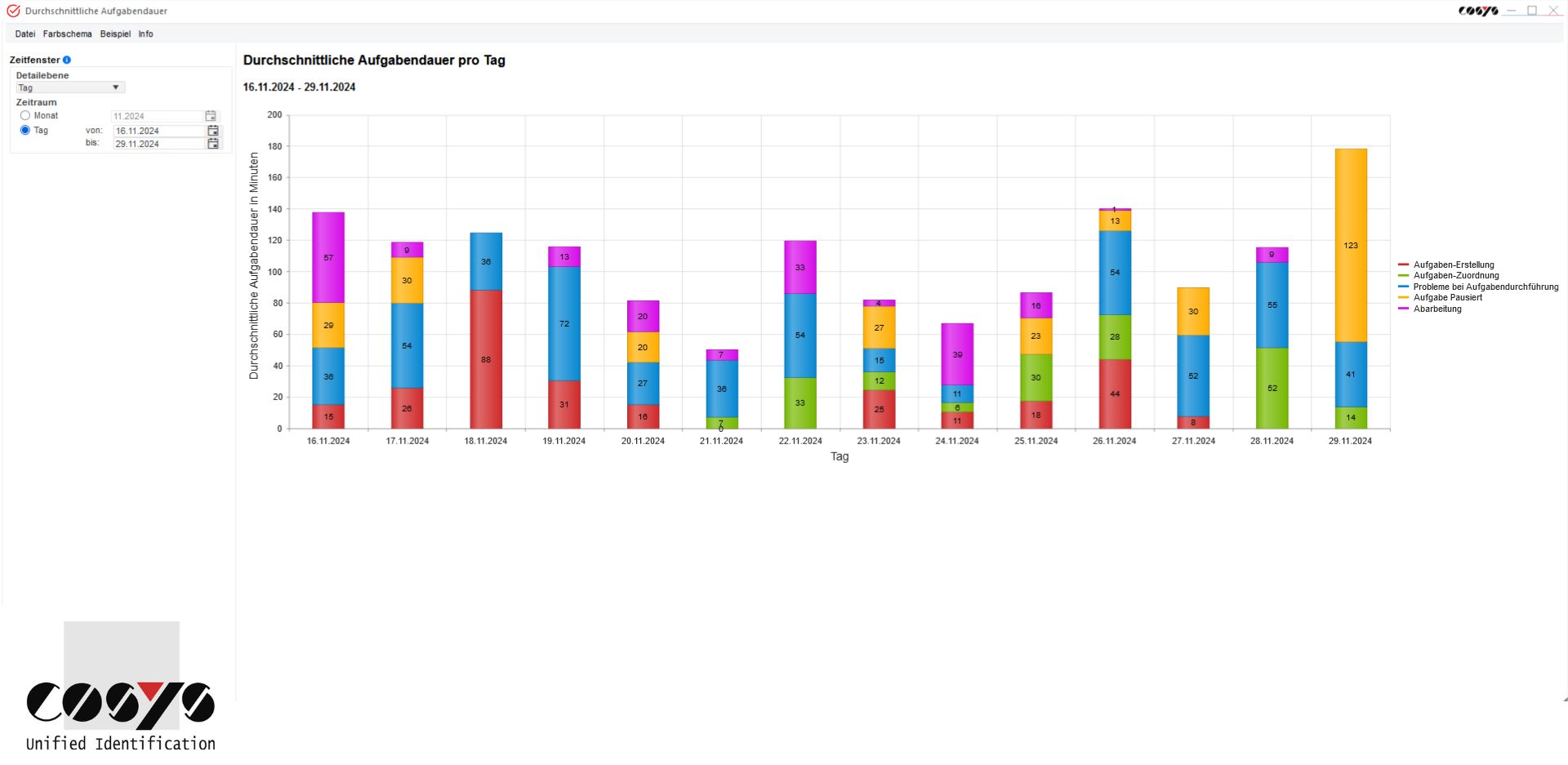The image size is (1568, 765).
Task: Click the 'von' date field 16.11.2024
Action: (159, 131)
